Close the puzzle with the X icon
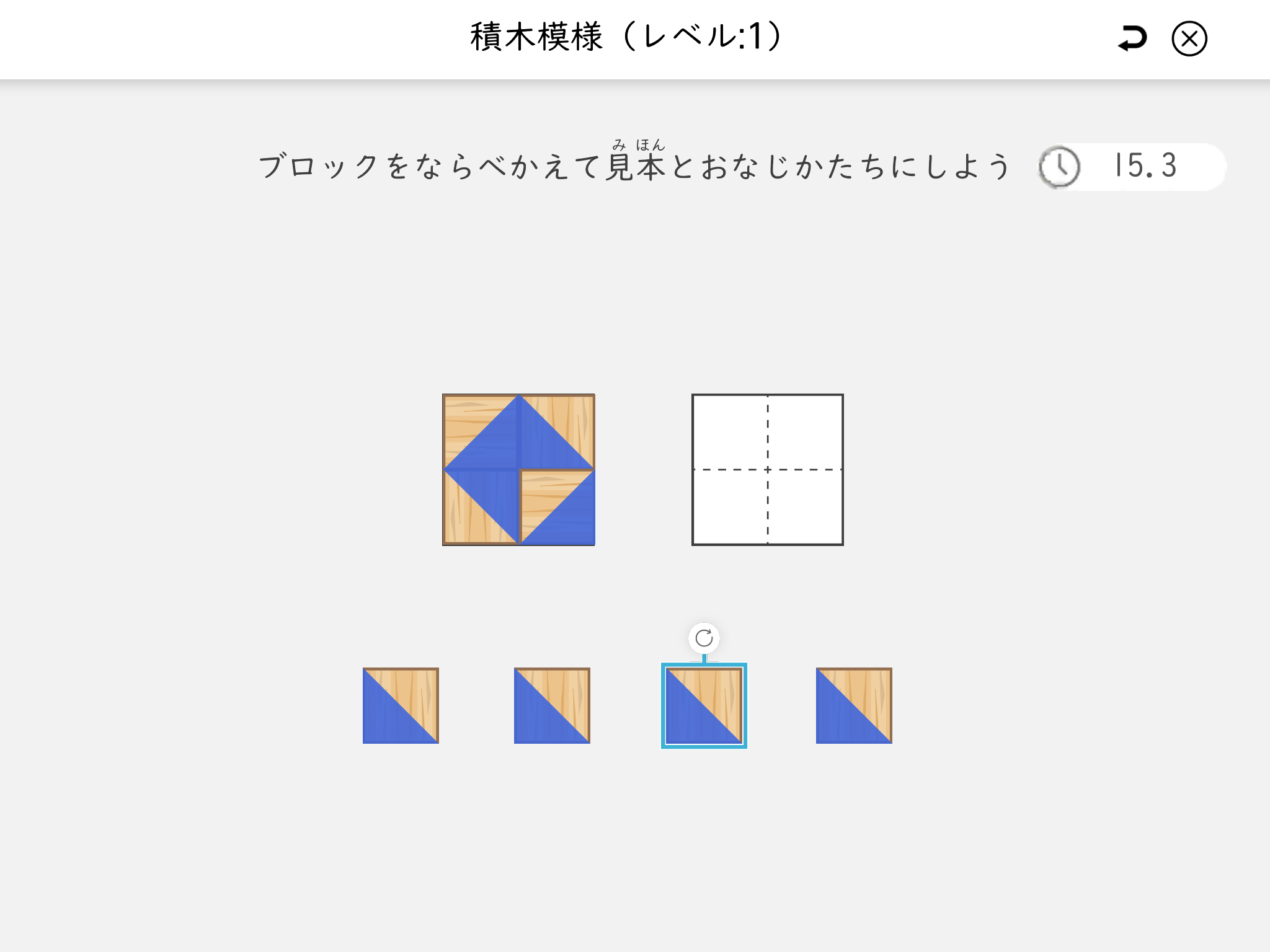The image size is (1270, 952). tap(1189, 39)
